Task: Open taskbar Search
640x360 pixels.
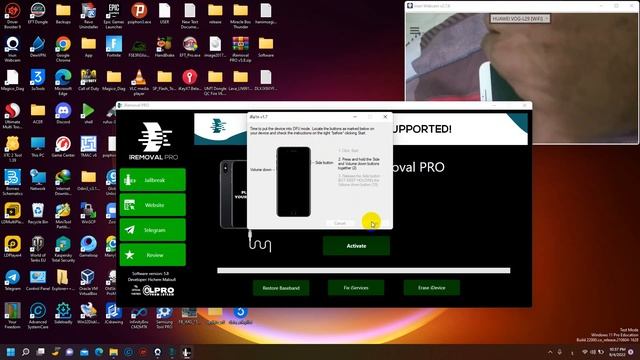Action: pos(26,352)
